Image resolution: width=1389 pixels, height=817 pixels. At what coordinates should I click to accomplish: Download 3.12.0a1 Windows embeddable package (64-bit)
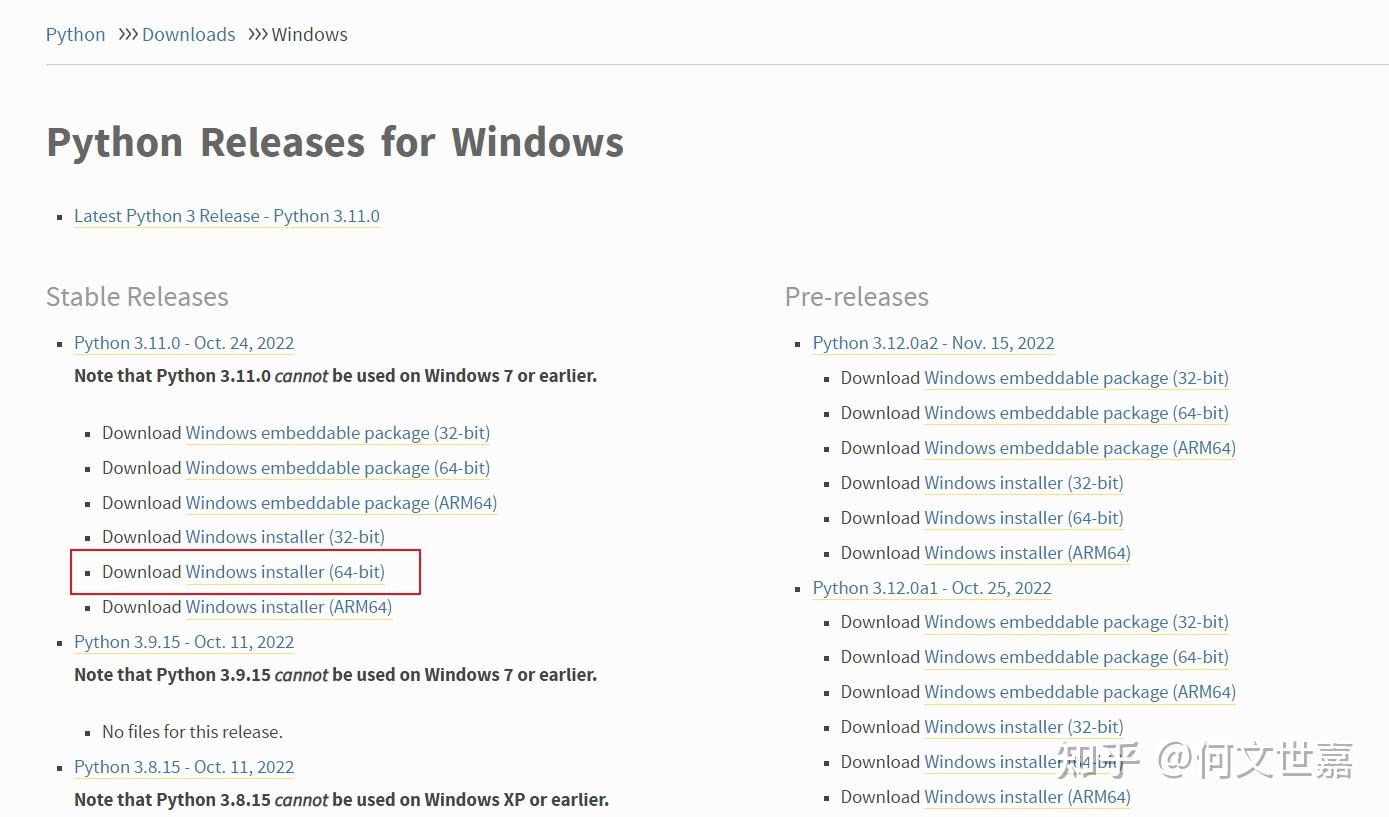coord(1076,657)
